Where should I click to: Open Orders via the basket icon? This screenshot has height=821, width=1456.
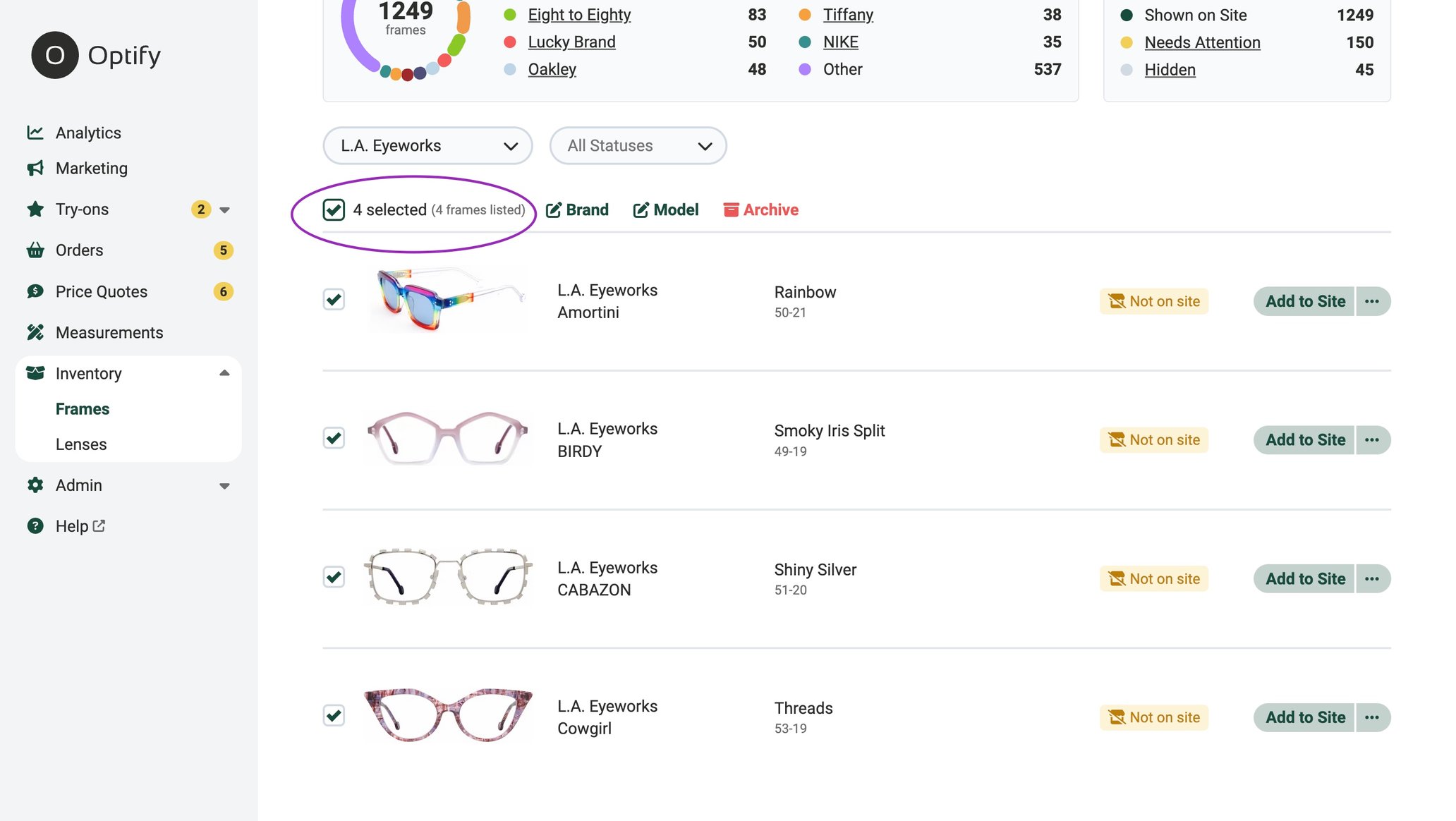click(x=35, y=250)
